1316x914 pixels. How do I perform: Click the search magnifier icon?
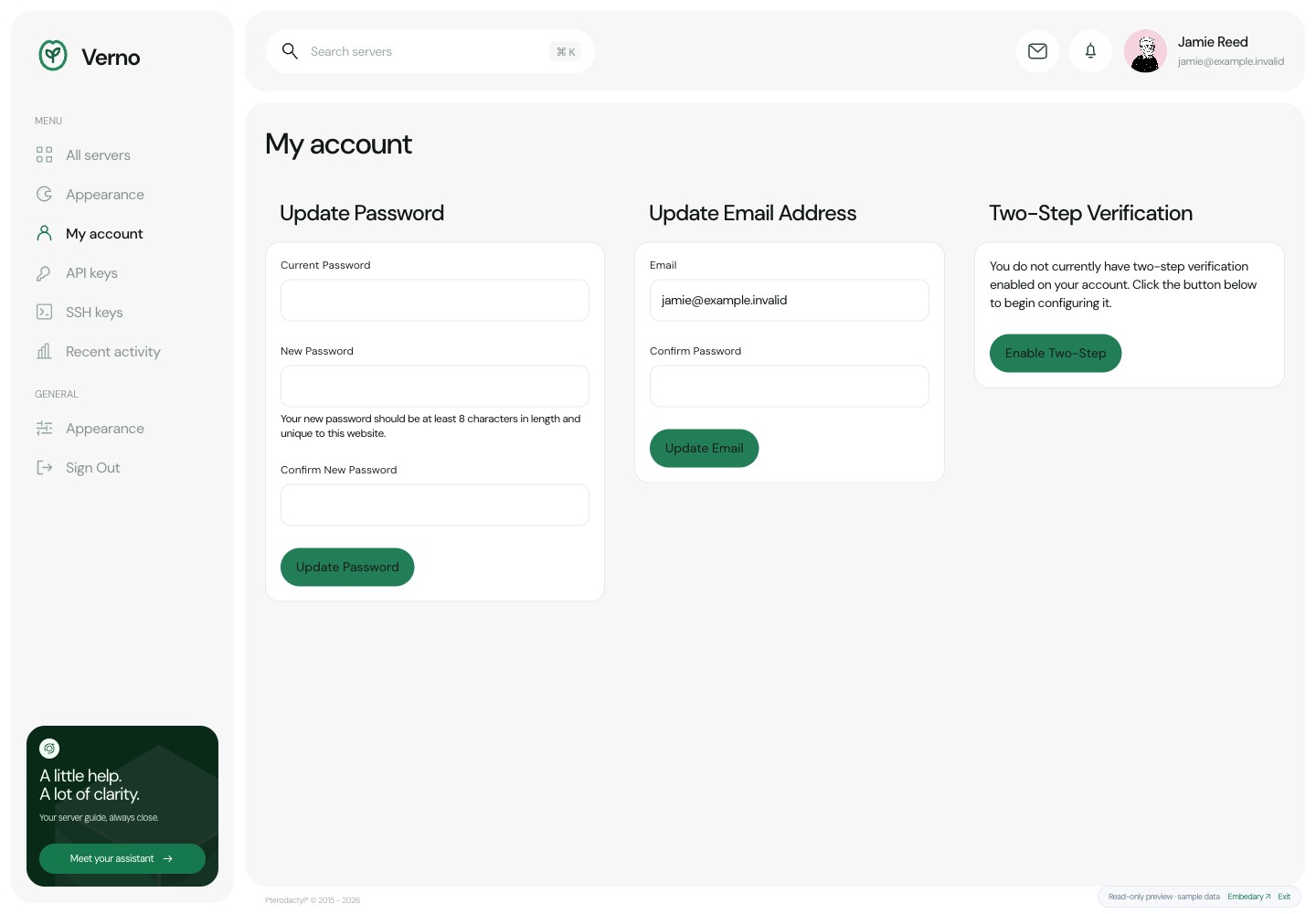(x=290, y=51)
